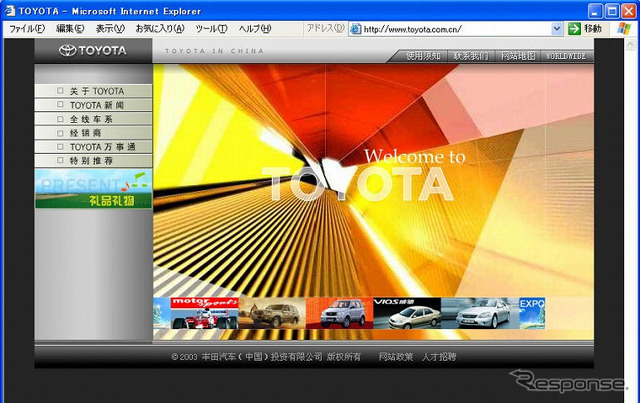The height and width of the screenshot is (403, 640).
Task: Open the motor sports race car thumbnail
Action: click(x=204, y=313)
